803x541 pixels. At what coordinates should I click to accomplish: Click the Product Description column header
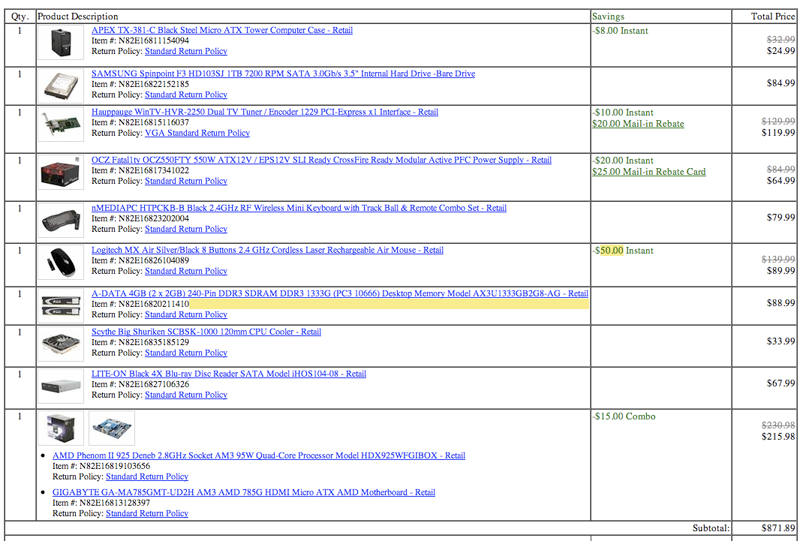78,16
